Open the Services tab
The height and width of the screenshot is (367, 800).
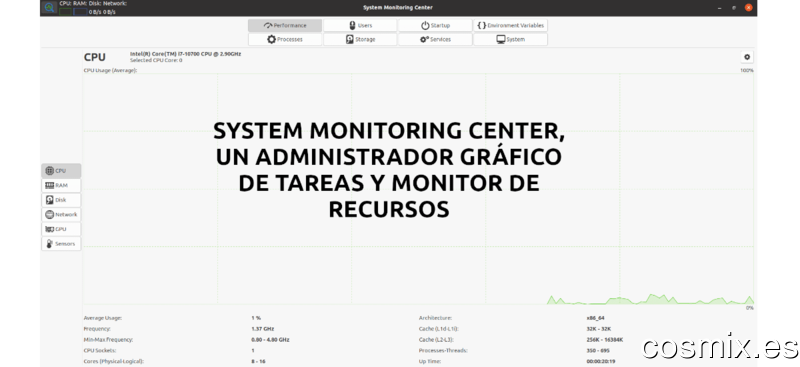pyautogui.click(x=435, y=39)
